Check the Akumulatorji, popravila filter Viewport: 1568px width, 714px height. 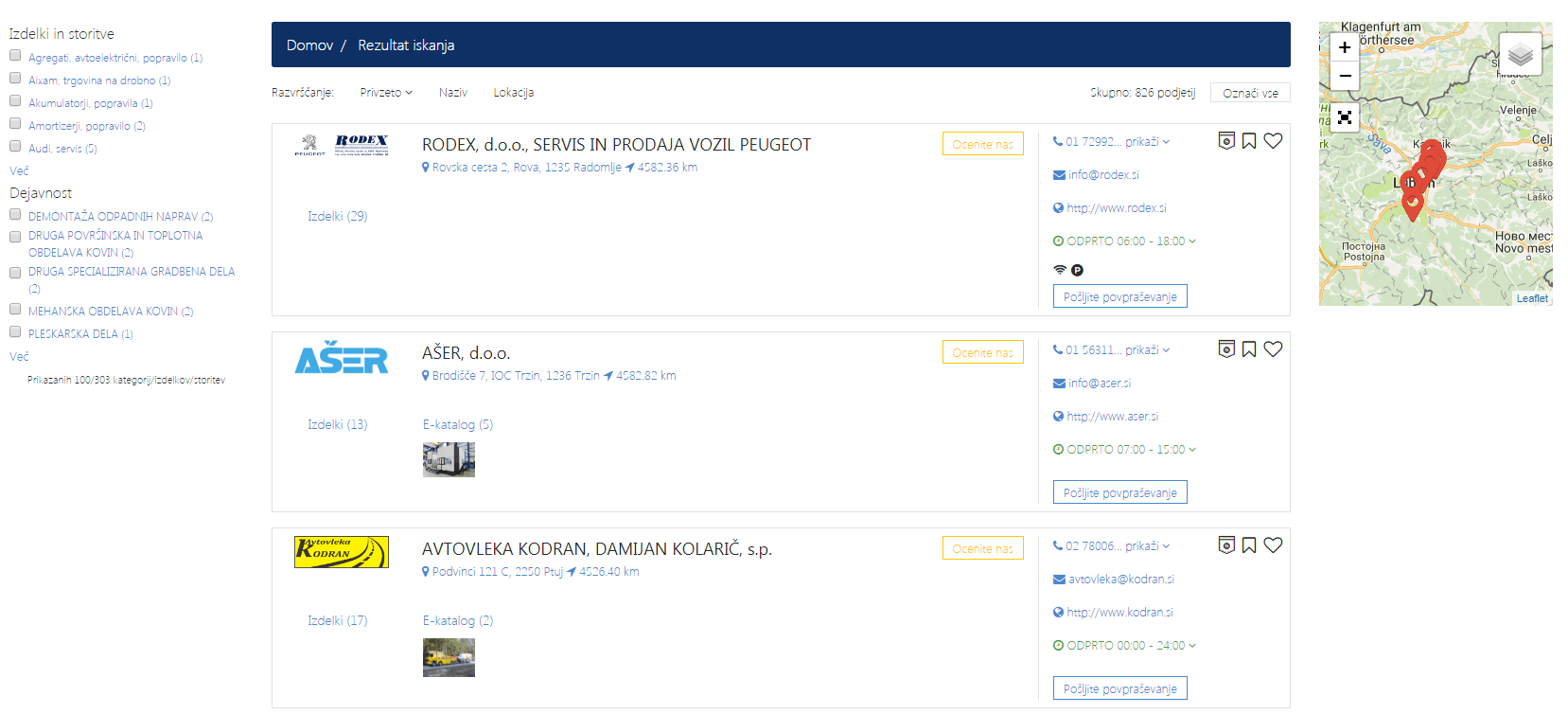[15, 101]
